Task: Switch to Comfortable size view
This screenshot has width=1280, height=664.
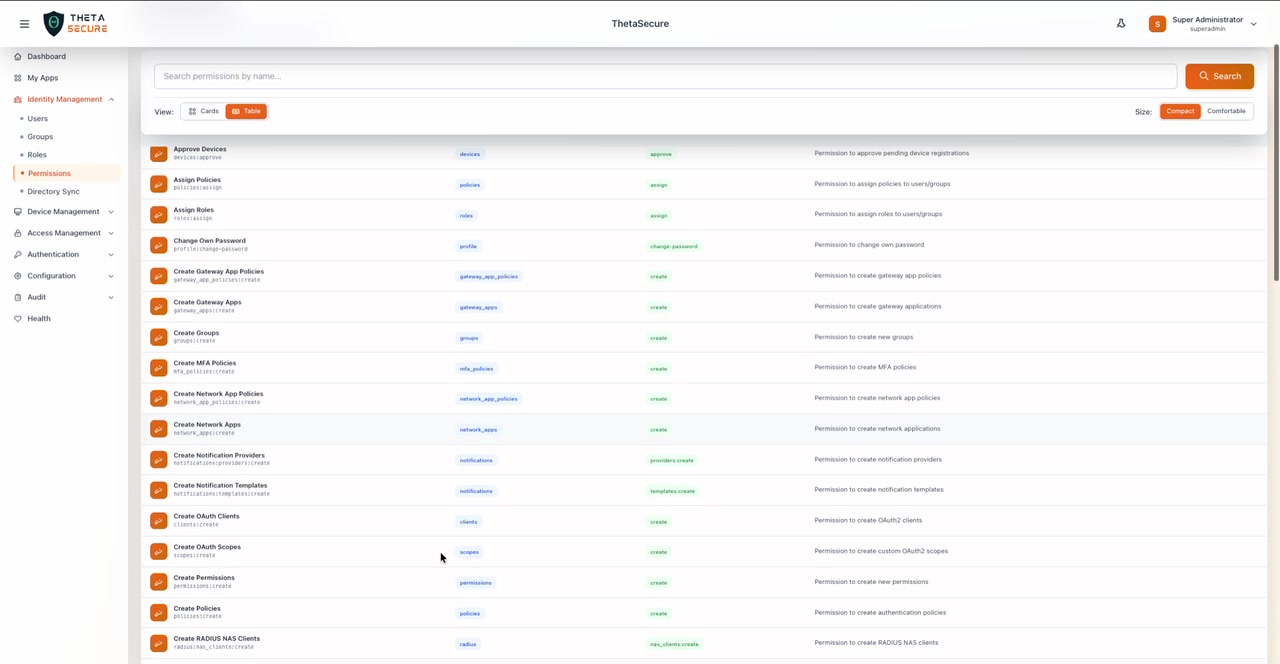Action: [x=1226, y=111]
